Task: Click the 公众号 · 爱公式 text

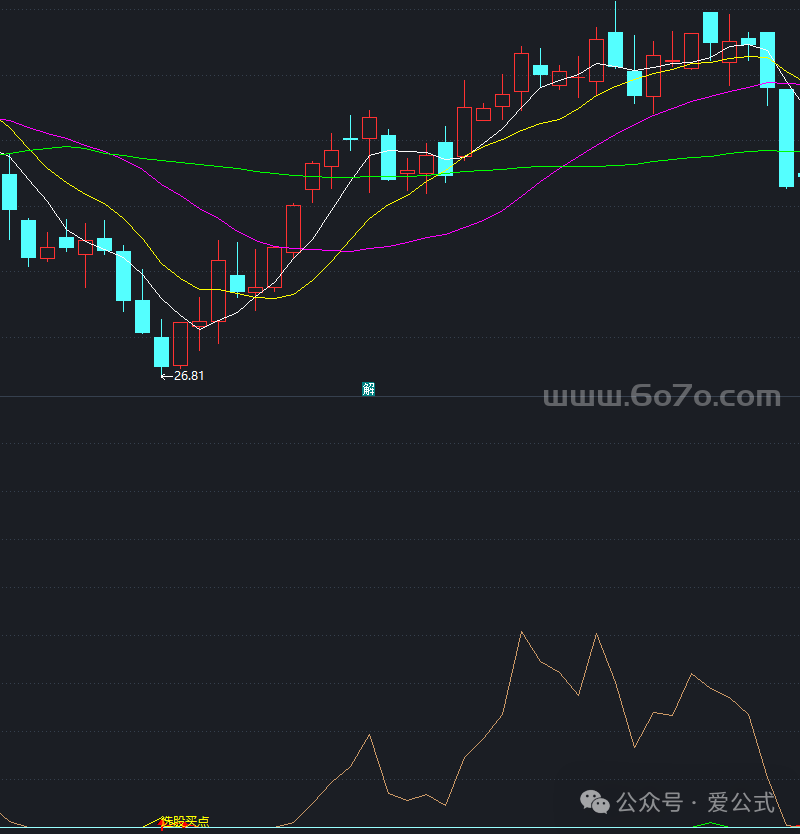Action: (696, 802)
